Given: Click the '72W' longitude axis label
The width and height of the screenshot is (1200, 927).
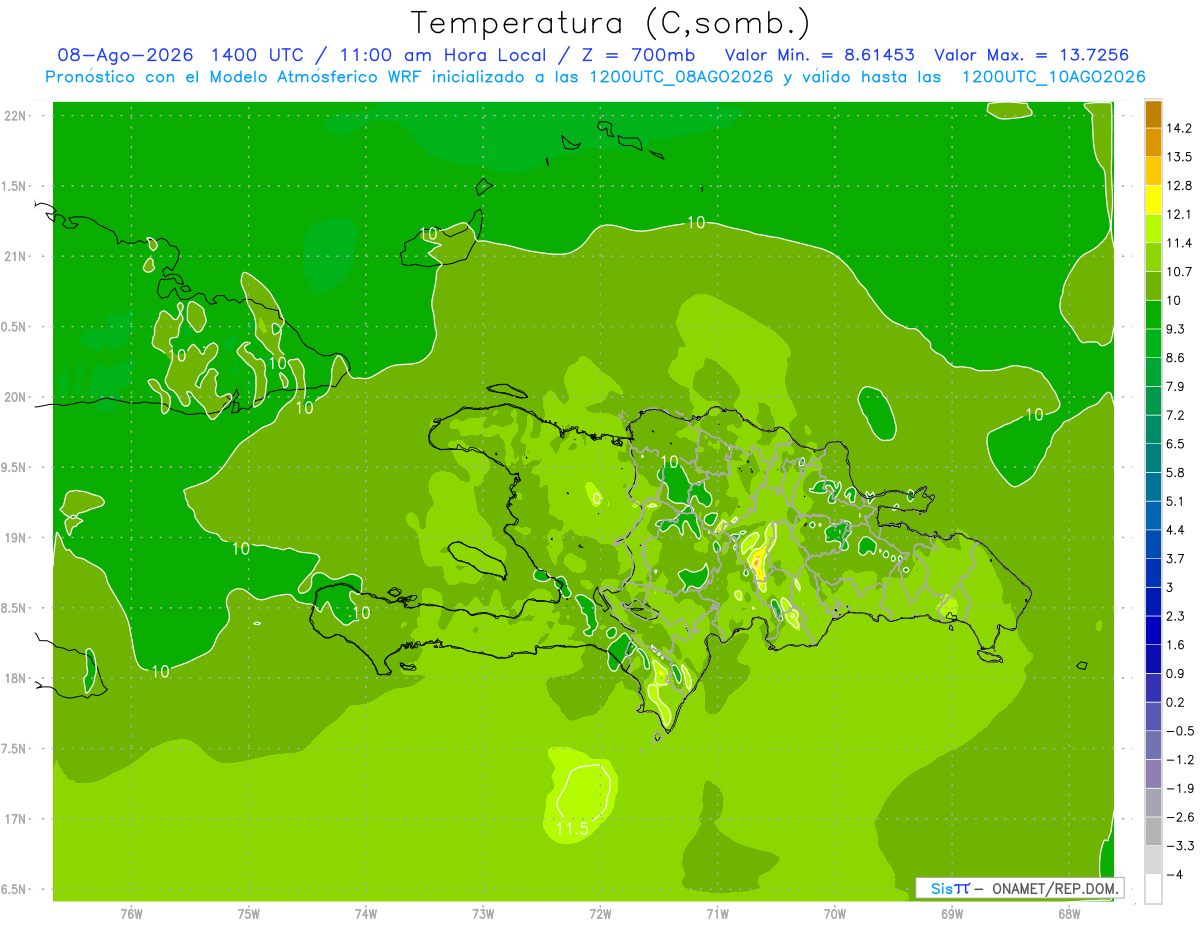Looking at the screenshot, I should [600, 914].
